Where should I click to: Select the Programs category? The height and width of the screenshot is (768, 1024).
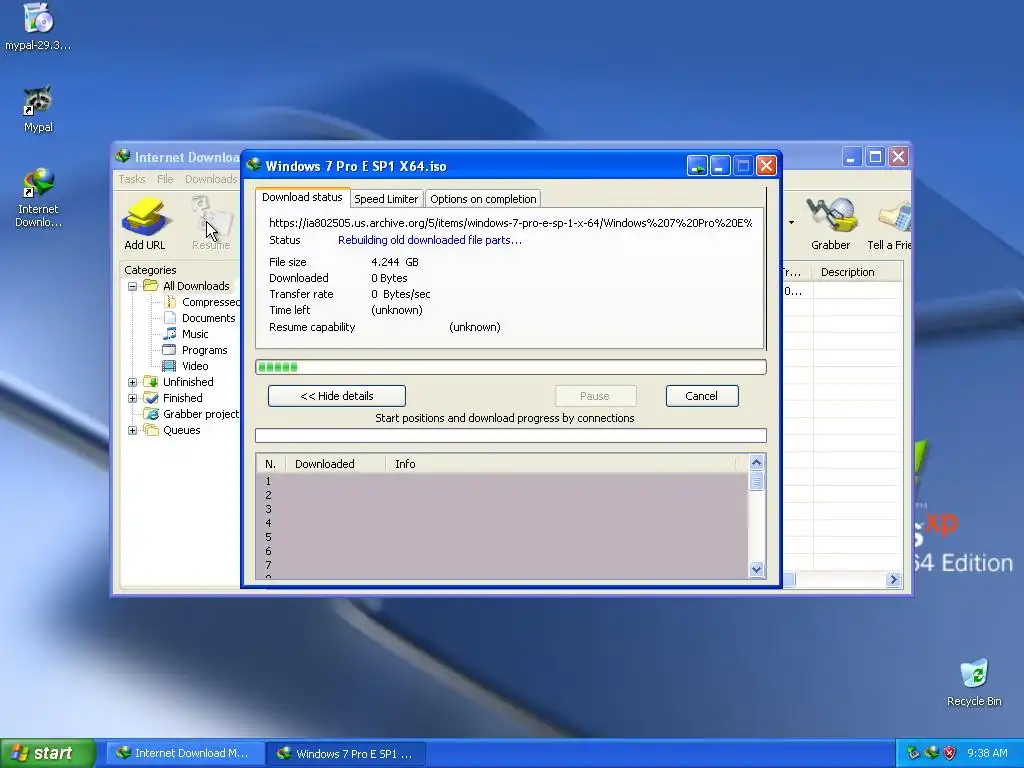click(196, 350)
